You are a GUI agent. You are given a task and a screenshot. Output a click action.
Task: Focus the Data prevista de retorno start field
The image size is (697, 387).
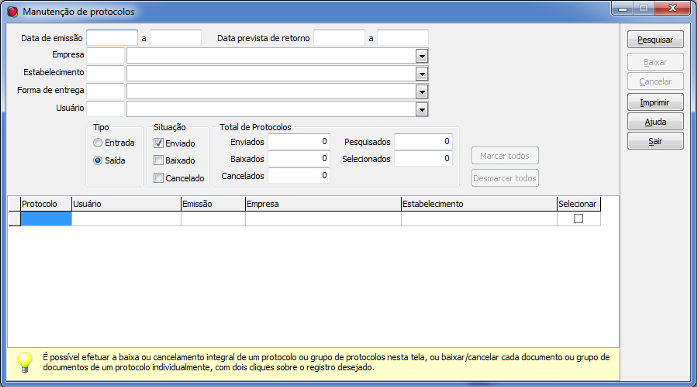(339, 38)
